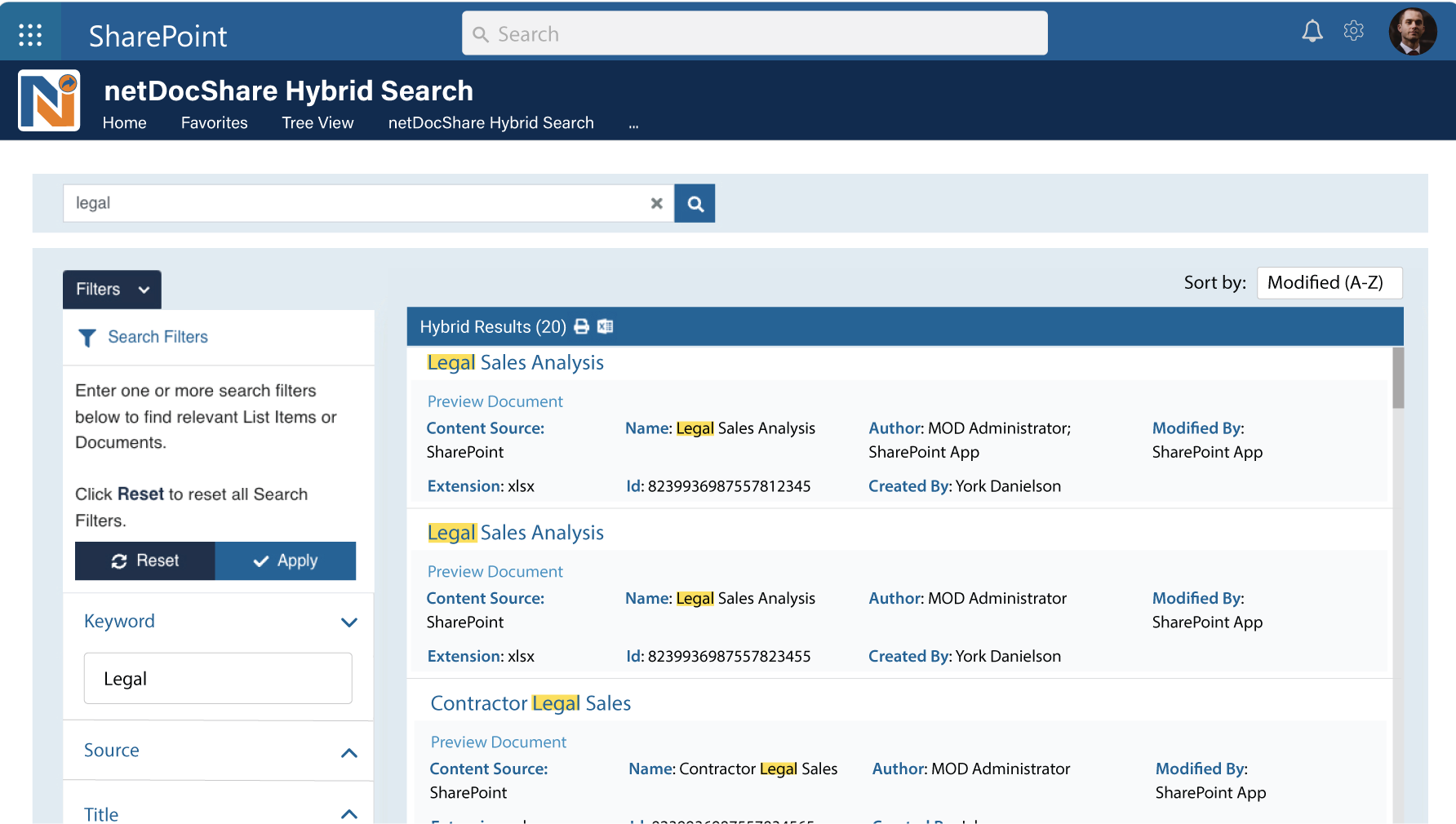Click the Search Filters funnel icon
This screenshot has height=824, width=1456.
click(87, 338)
